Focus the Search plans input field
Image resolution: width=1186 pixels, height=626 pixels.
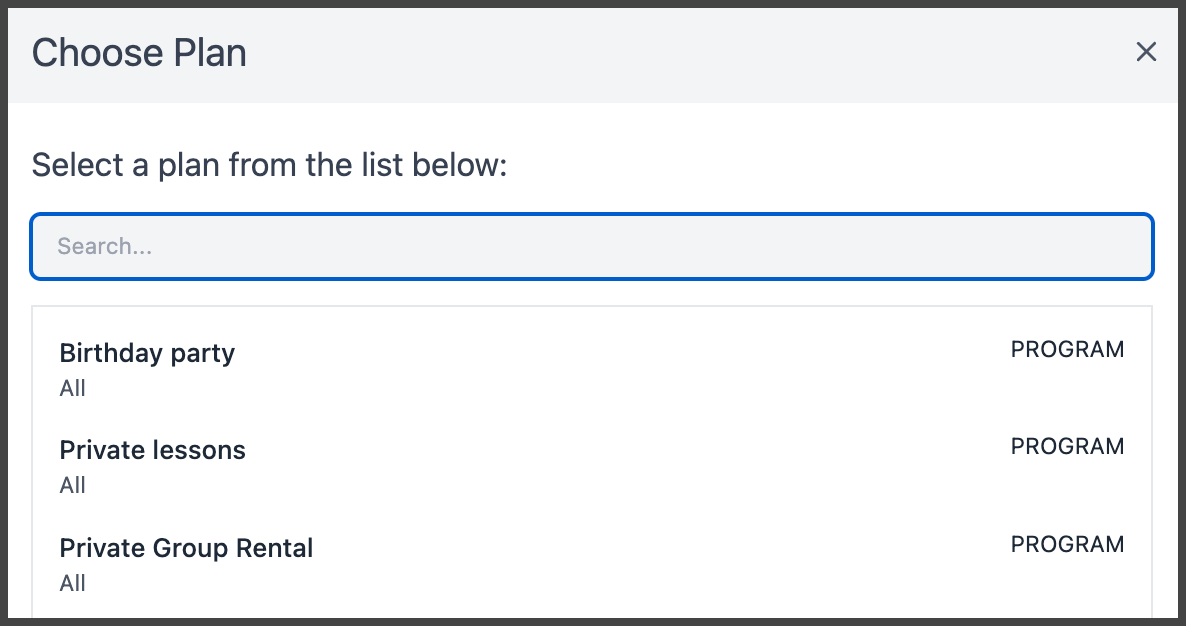[591, 246]
